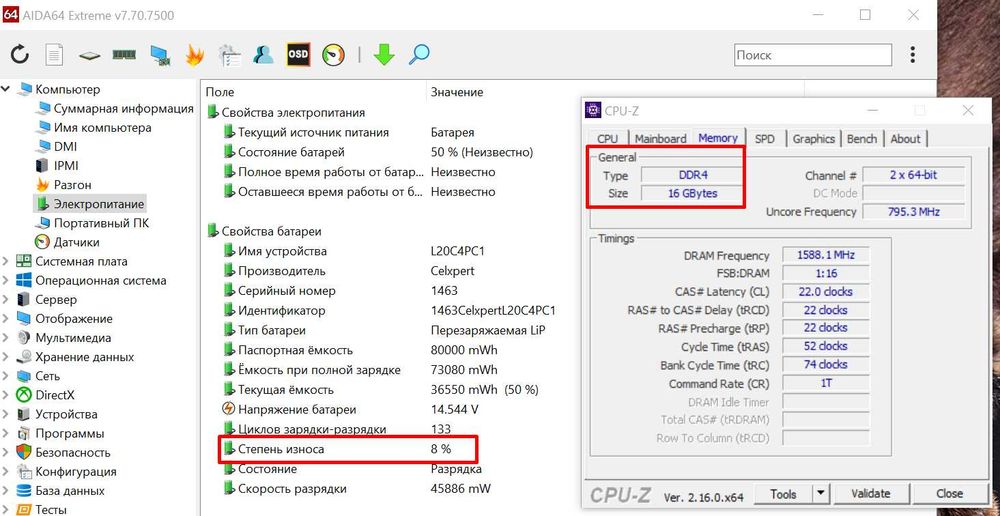
Task: Switch to CPU tab in CPU-Z
Action: click(607, 138)
